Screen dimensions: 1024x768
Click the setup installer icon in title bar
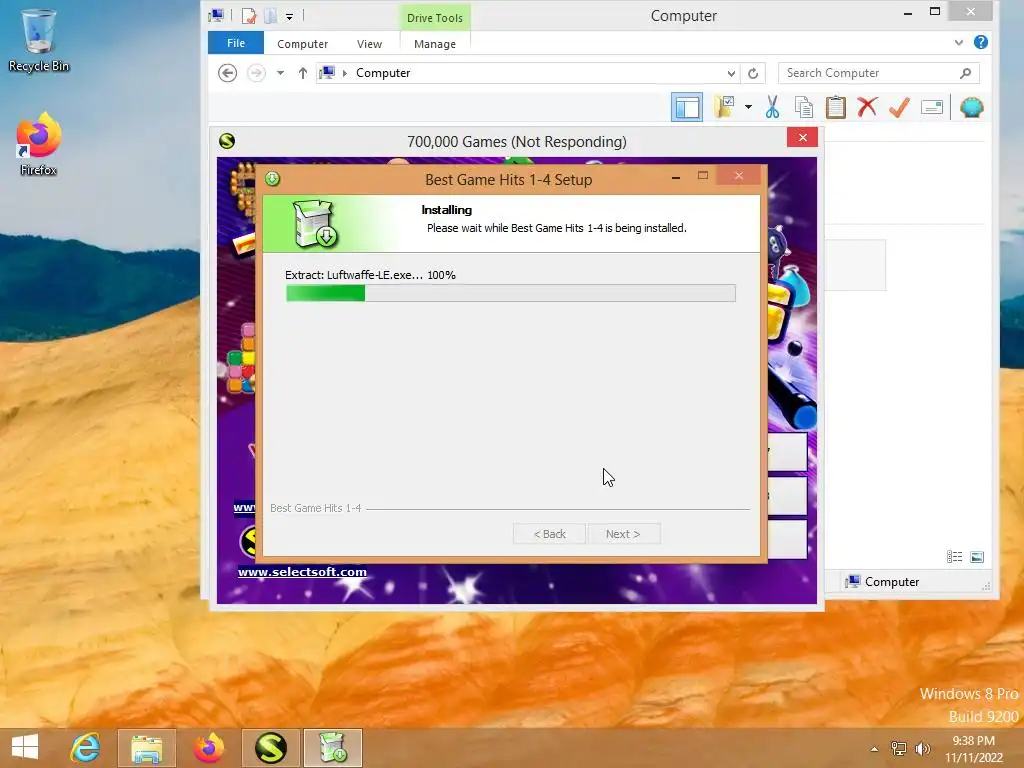pyautogui.click(x=272, y=178)
